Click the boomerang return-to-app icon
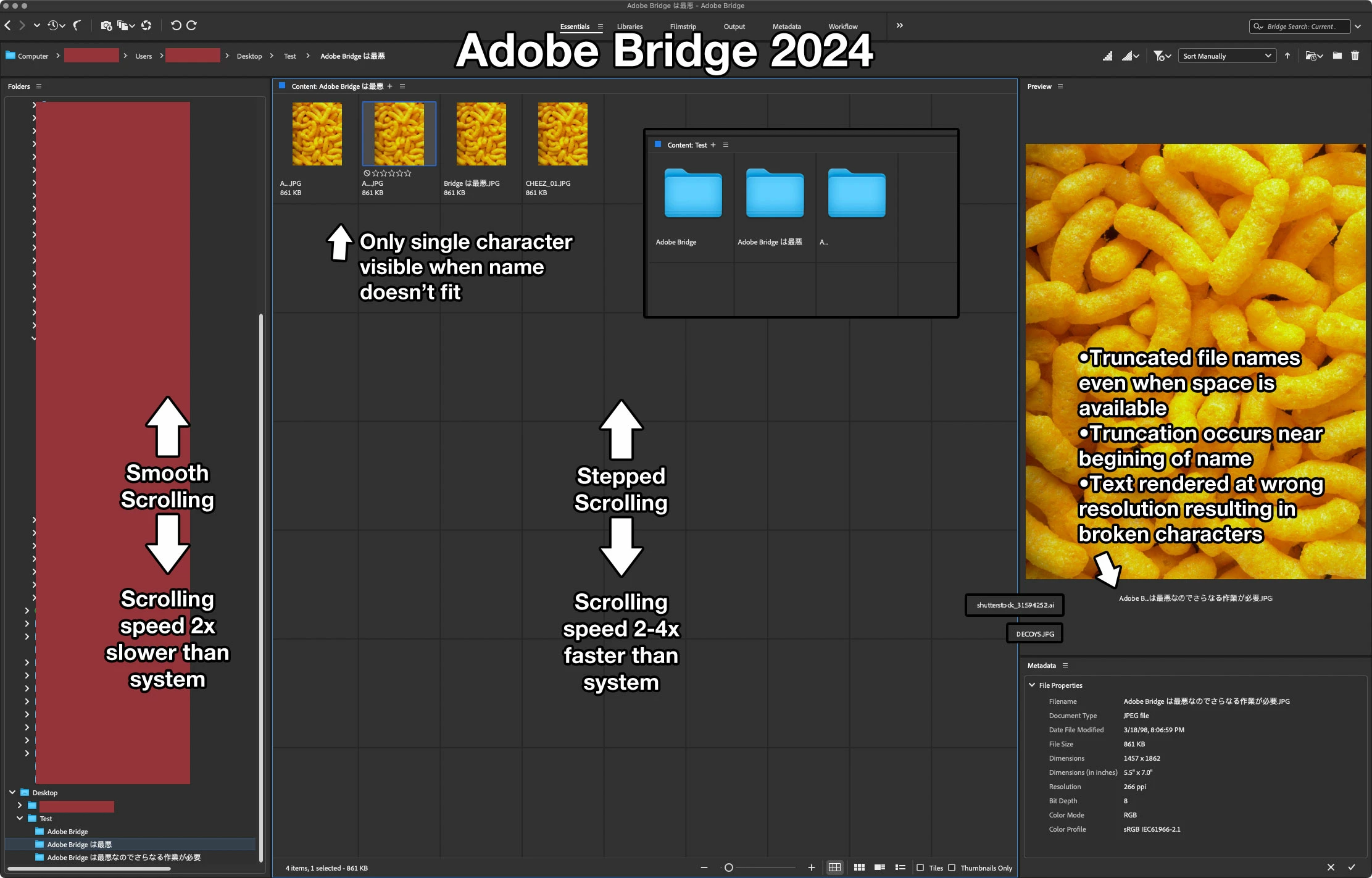Viewport: 1372px width, 878px height. click(77, 25)
